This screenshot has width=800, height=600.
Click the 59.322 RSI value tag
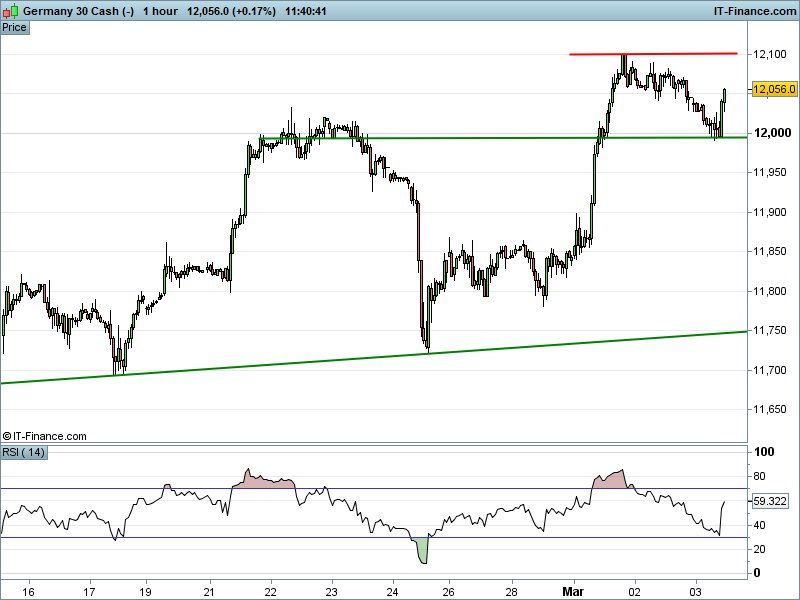click(770, 501)
